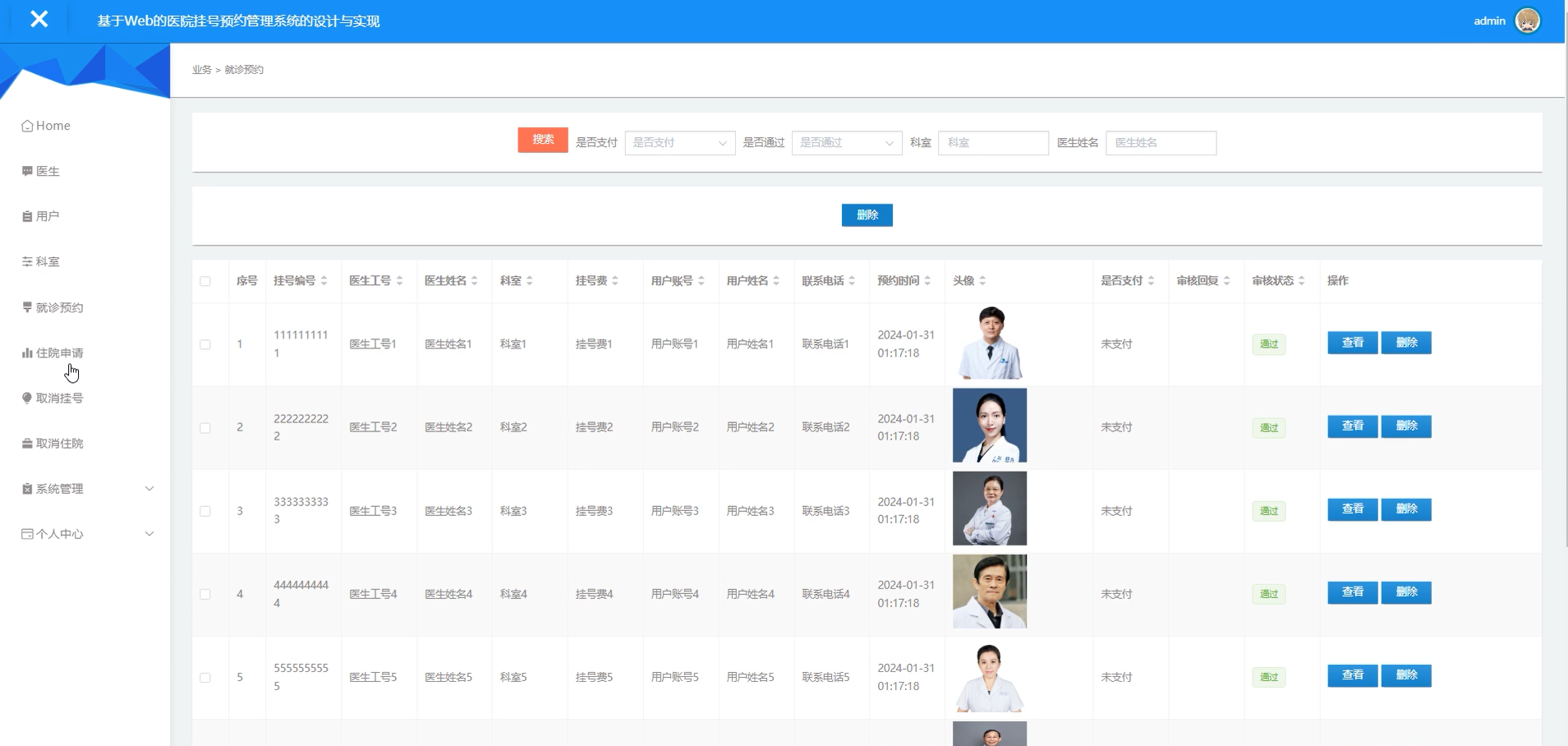This screenshot has height=746, width=1568.
Task: Toggle the select-all checkbox in the header
Action: pos(205,281)
